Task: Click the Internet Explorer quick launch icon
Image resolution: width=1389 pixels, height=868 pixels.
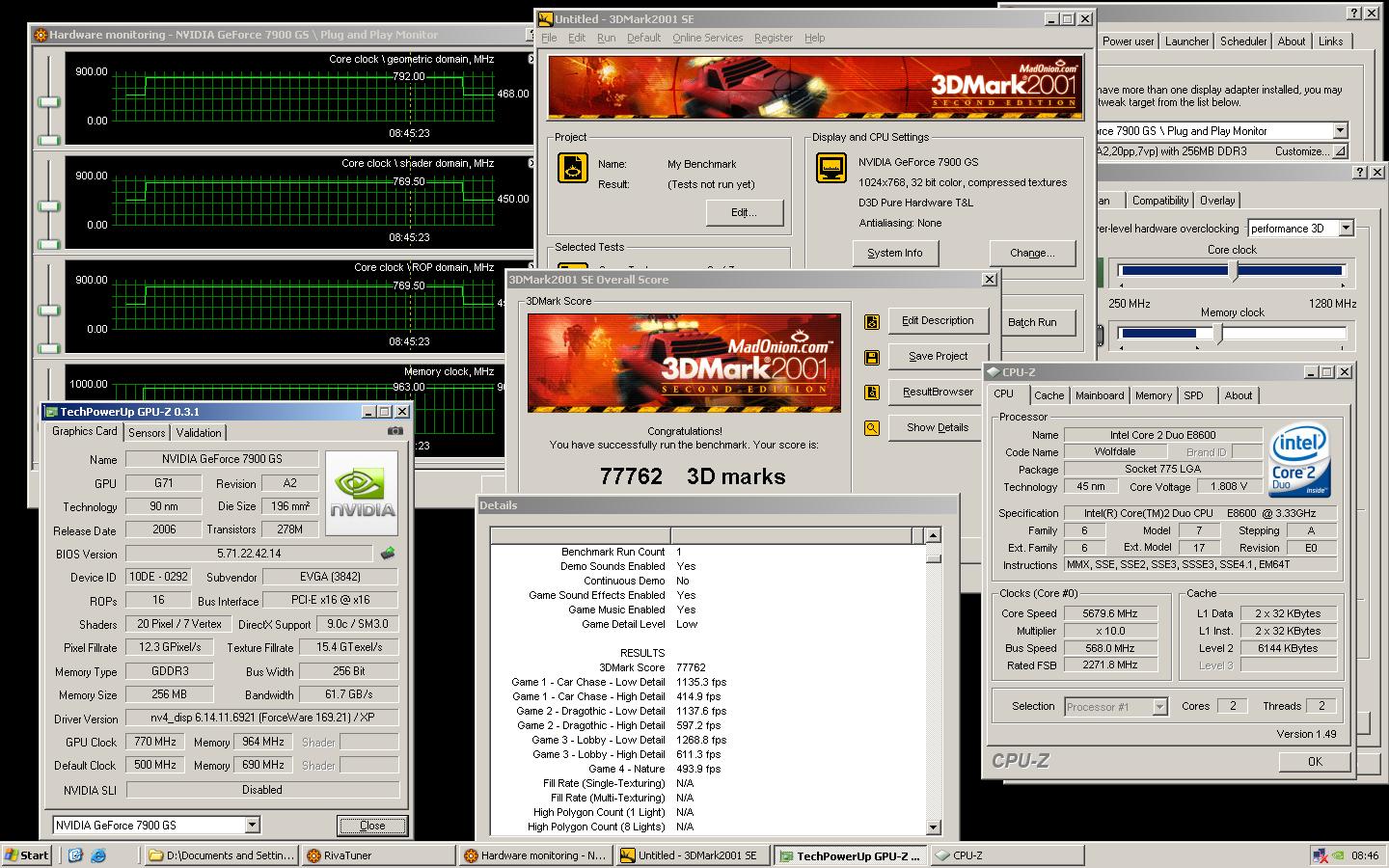Action: (x=97, y=854)
